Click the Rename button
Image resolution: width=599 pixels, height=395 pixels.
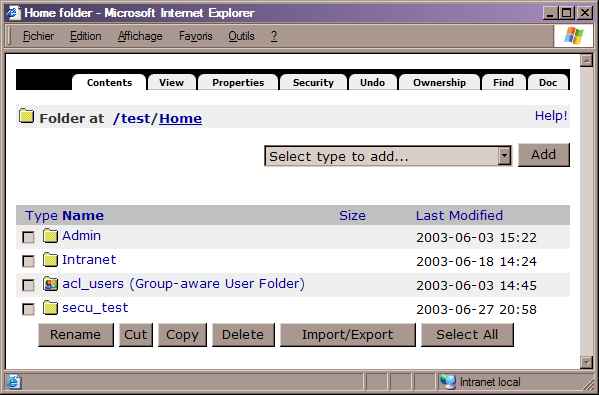(x=76, y=335)
